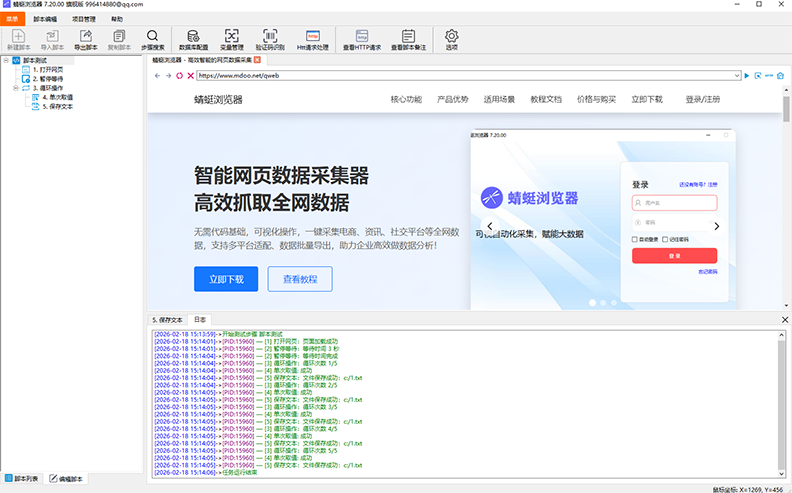Image resolution: width=792 pixels, height=493 pixels.
Task: Click the 验证码识别 captcha recognition icon
Action: (270, 40)
